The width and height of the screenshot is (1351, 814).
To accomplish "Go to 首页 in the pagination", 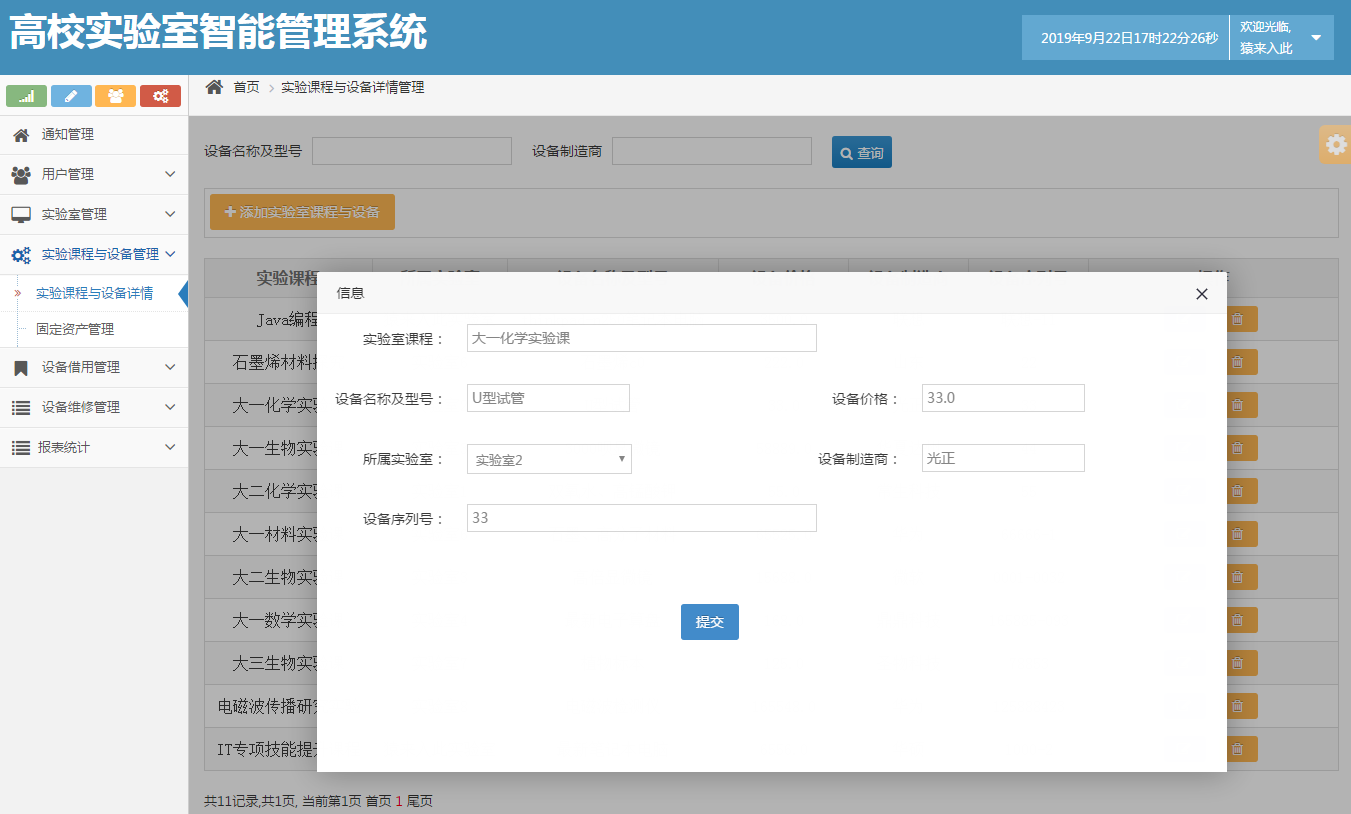I will click(378, 801).
